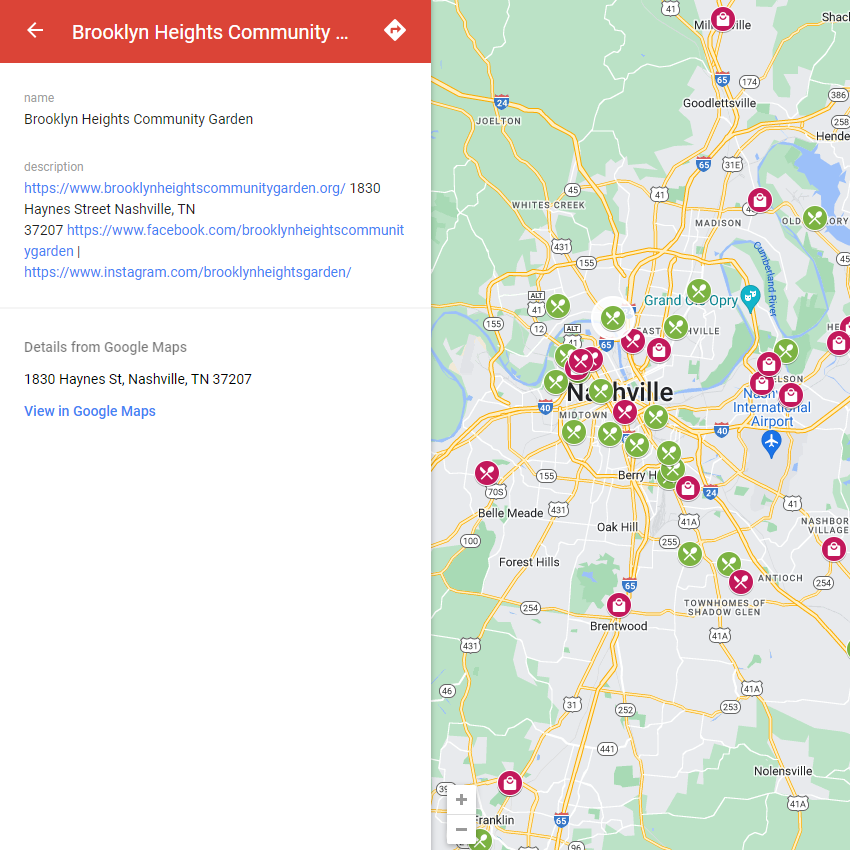Open the brooklynheightscommunitygarden.org website link
The image size is (850, 850).
pos(185,188)
